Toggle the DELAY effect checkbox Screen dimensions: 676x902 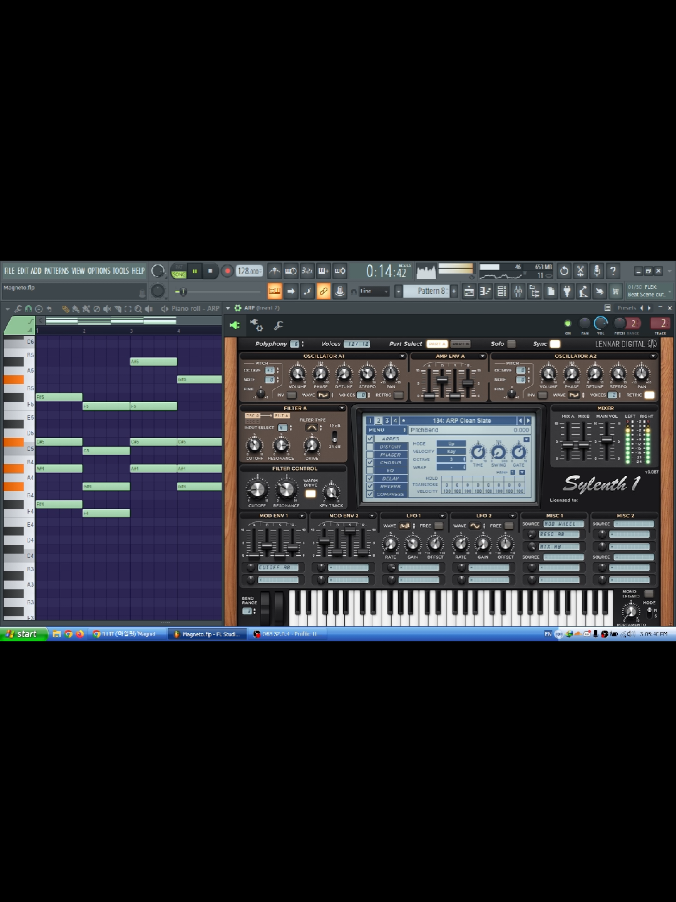(371, 479)
